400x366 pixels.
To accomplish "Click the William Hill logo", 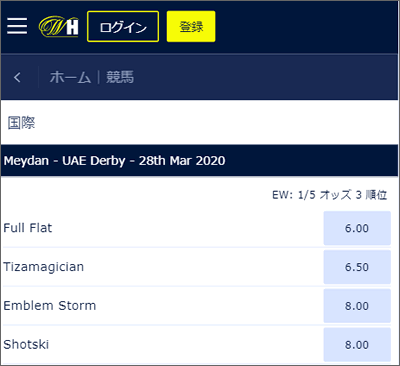I will 59,27.
